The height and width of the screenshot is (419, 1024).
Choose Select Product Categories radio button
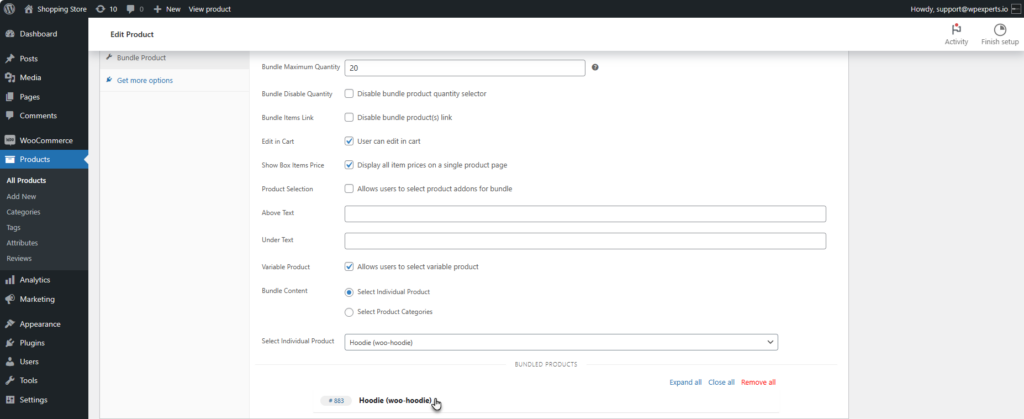[349, 312]
